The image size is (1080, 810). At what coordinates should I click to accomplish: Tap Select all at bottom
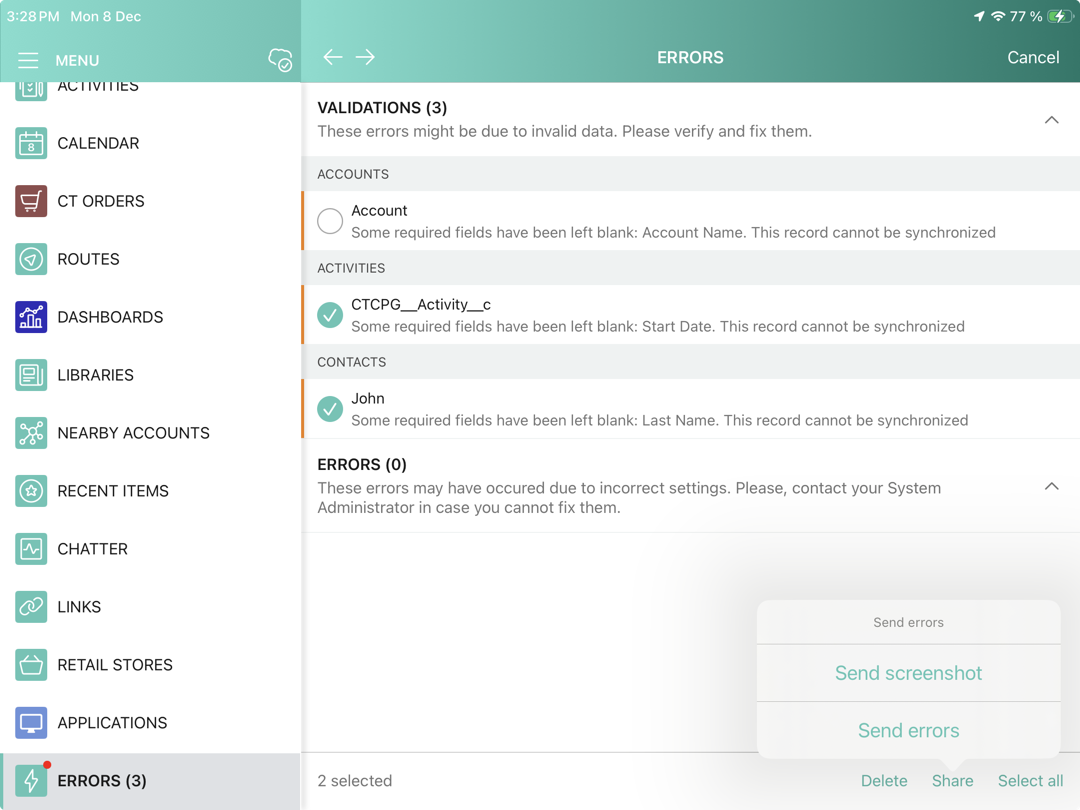click(x=1030, y=781)
